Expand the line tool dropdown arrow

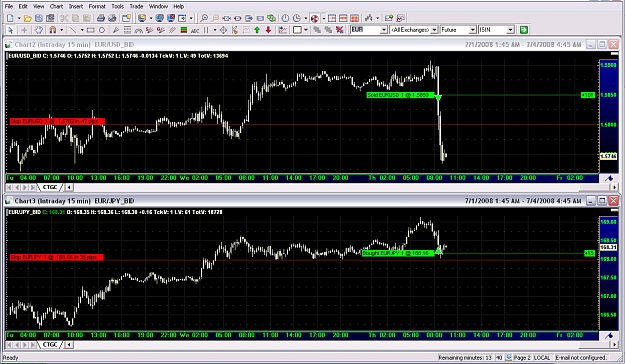pos(82,30)
